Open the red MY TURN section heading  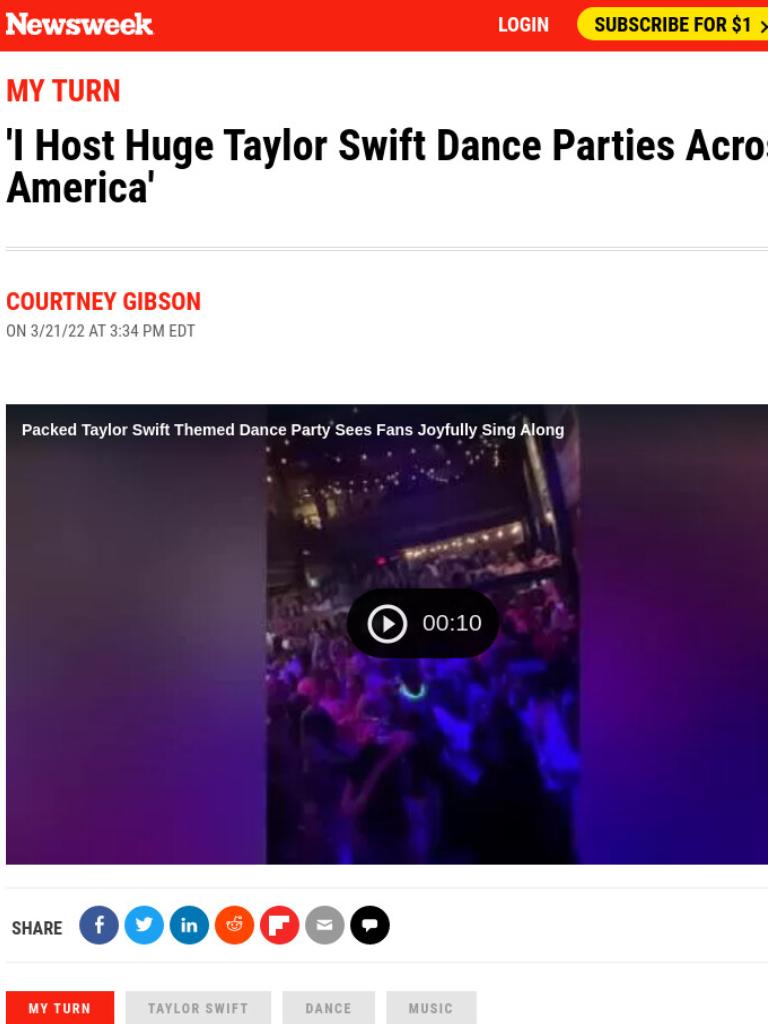[63, 91]
